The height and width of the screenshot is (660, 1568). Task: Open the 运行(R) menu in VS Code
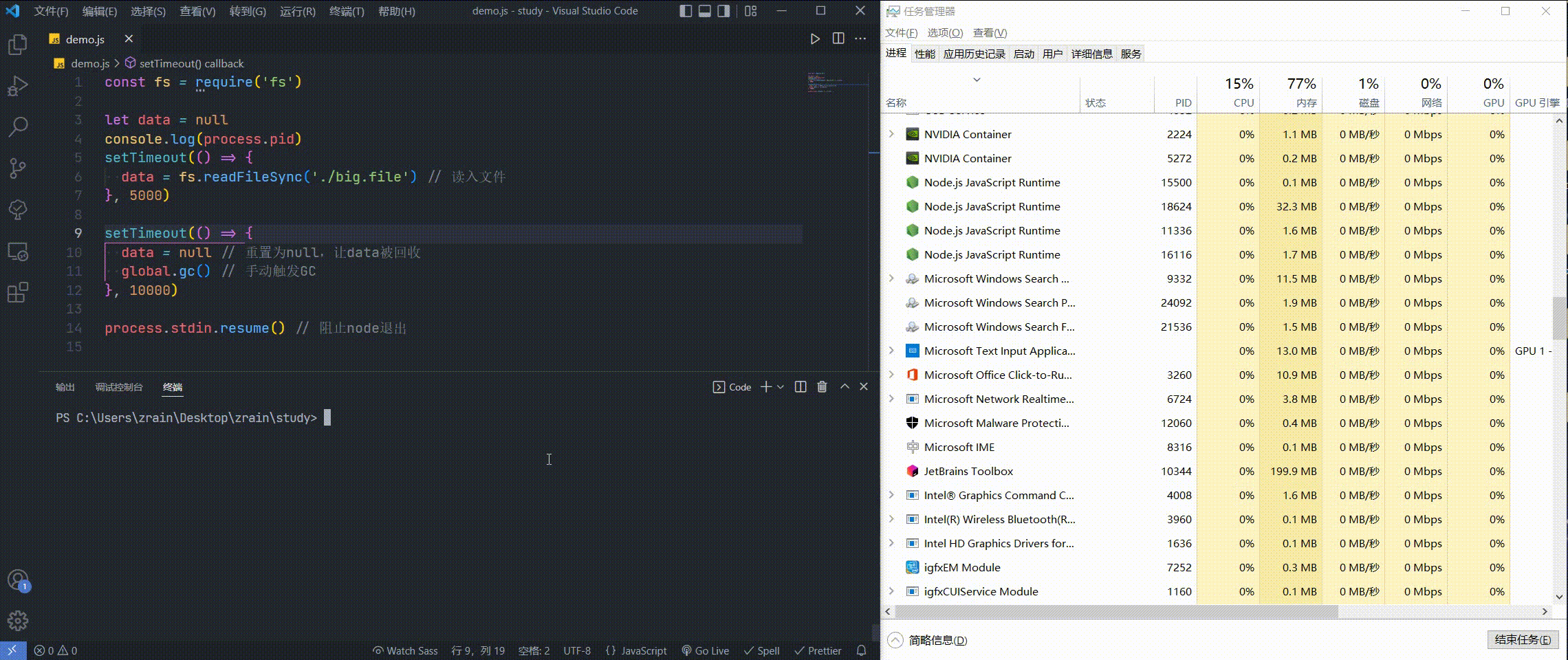pyautogui.click(x=298, y=11)
